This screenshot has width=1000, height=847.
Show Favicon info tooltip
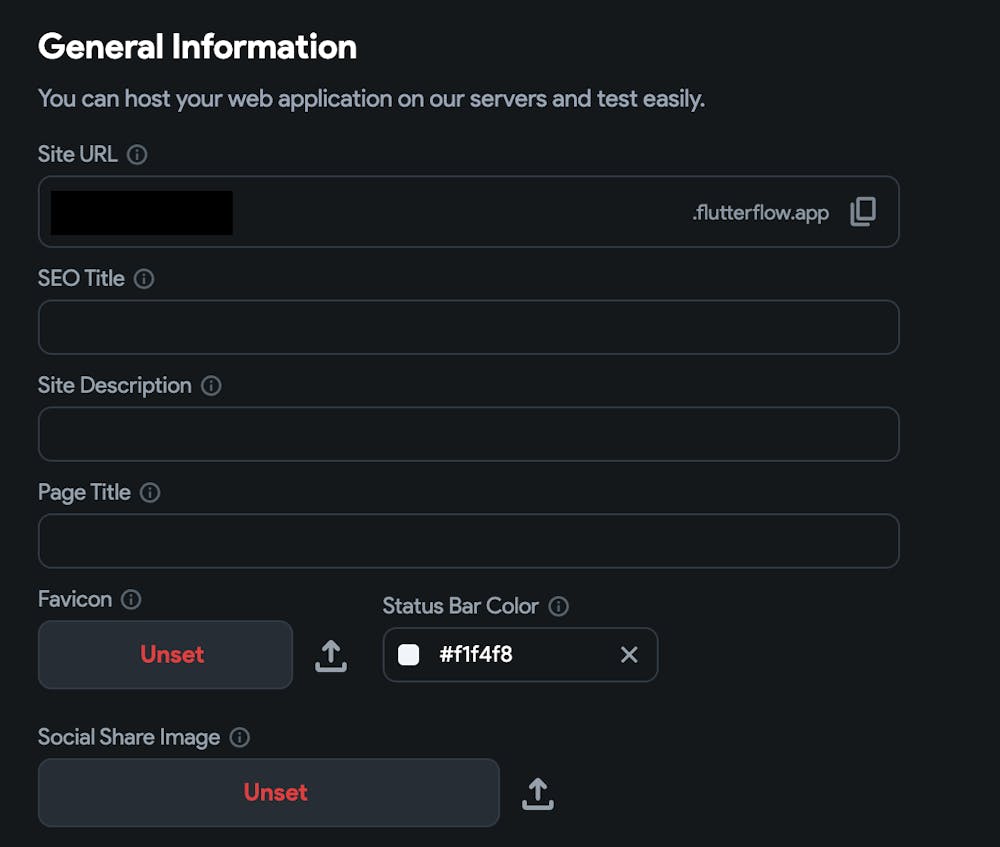131,600
